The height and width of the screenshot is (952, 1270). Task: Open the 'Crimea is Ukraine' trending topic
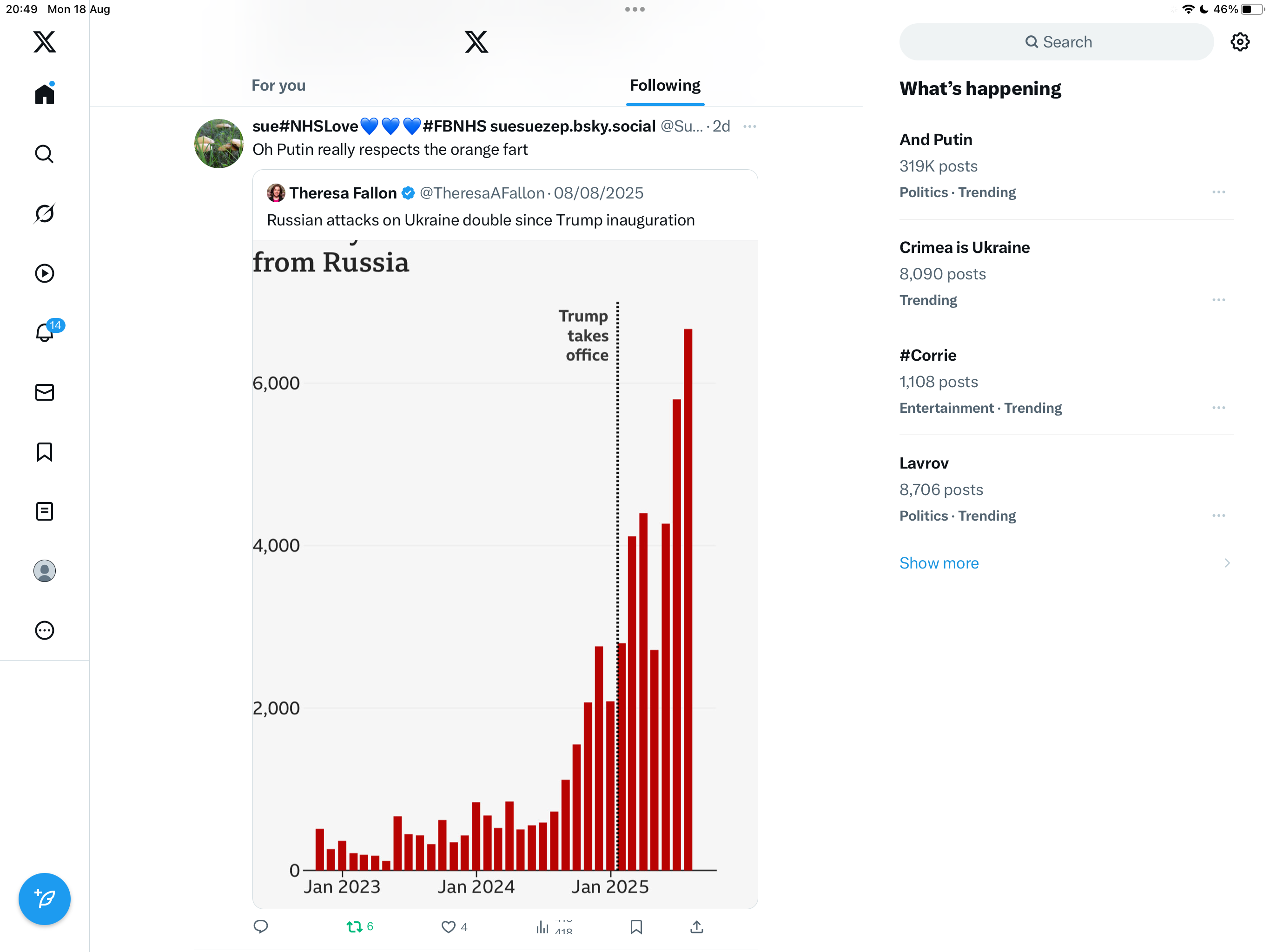(964, 247)
